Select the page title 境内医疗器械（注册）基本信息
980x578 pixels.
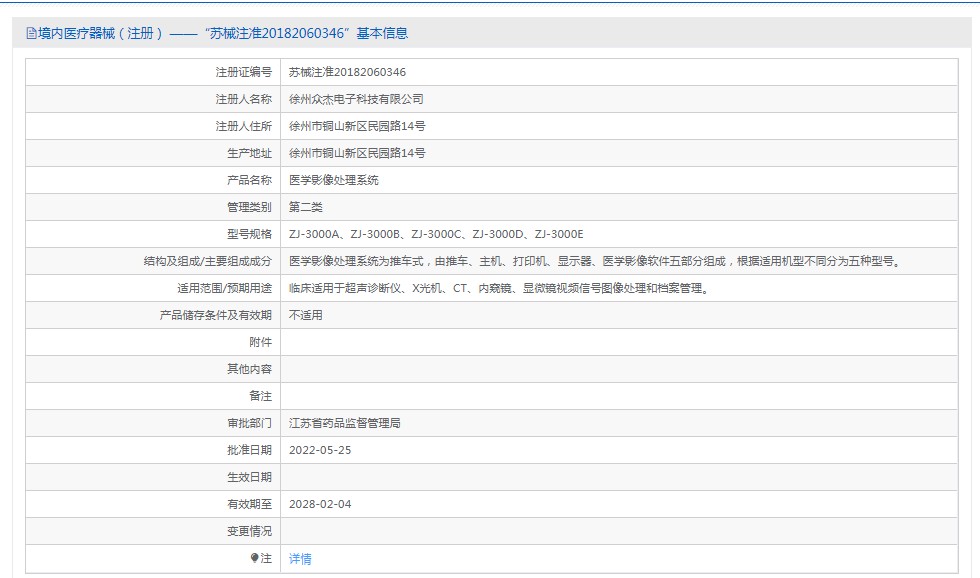222,34
